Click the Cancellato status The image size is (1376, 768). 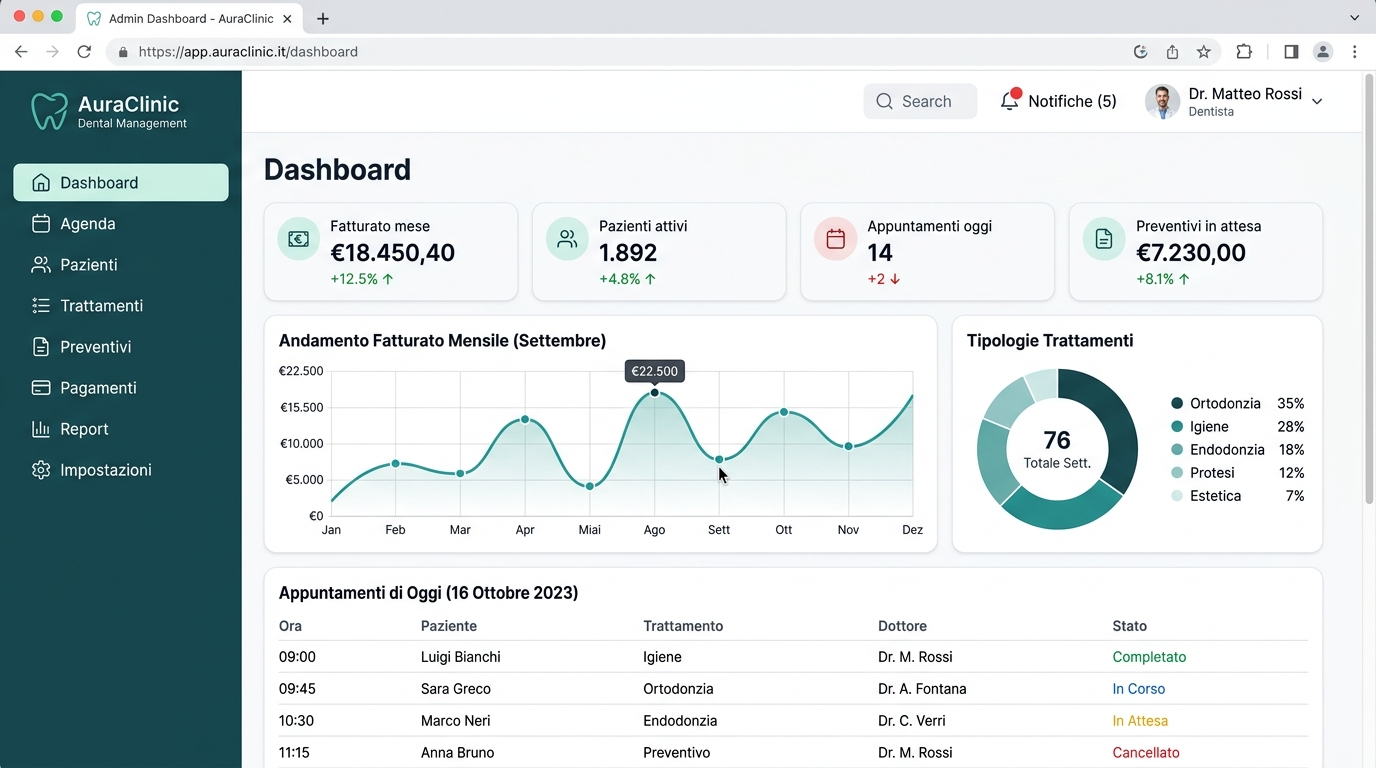click(x=1146, y=753)
